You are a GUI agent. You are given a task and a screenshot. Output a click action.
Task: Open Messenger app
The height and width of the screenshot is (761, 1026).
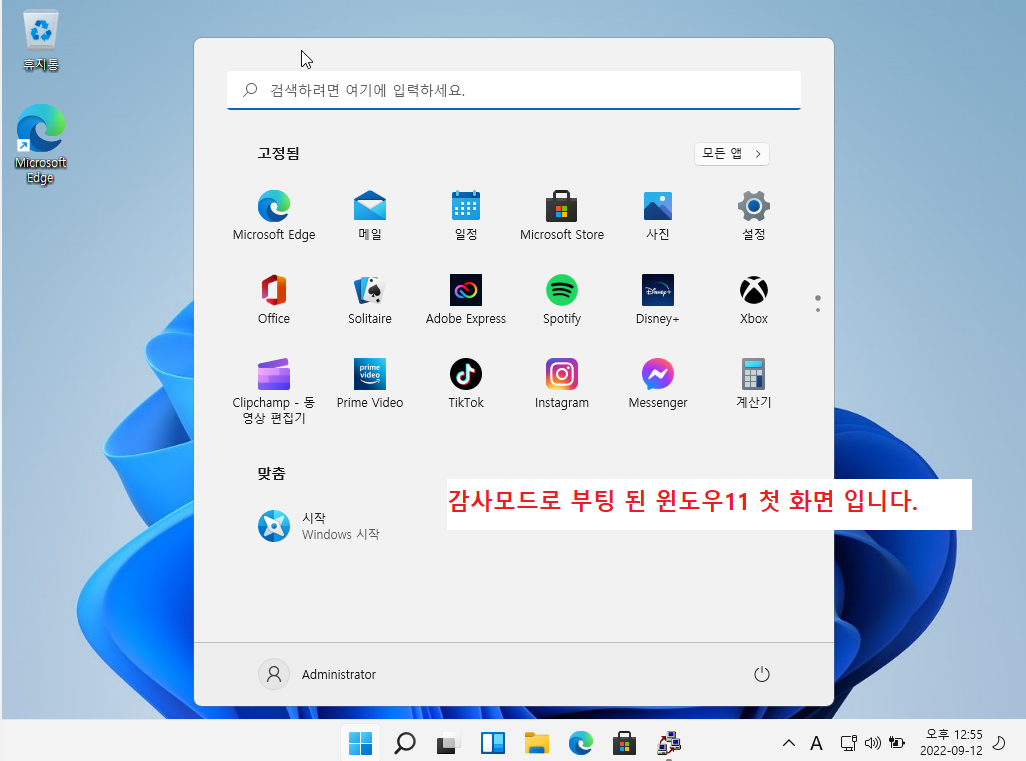658,384
